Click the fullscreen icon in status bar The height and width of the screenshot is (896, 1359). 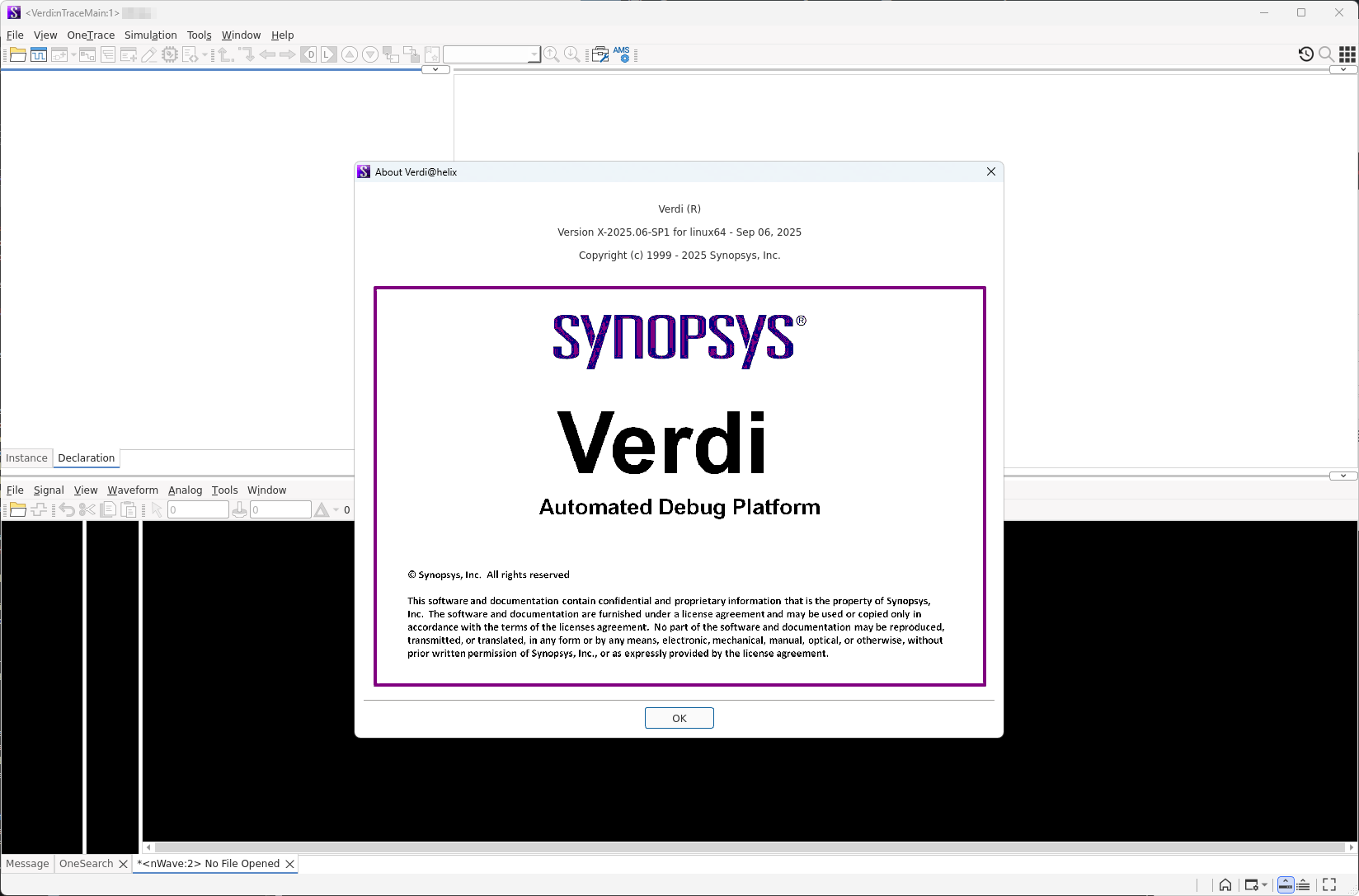click(x=1329, y=885)
